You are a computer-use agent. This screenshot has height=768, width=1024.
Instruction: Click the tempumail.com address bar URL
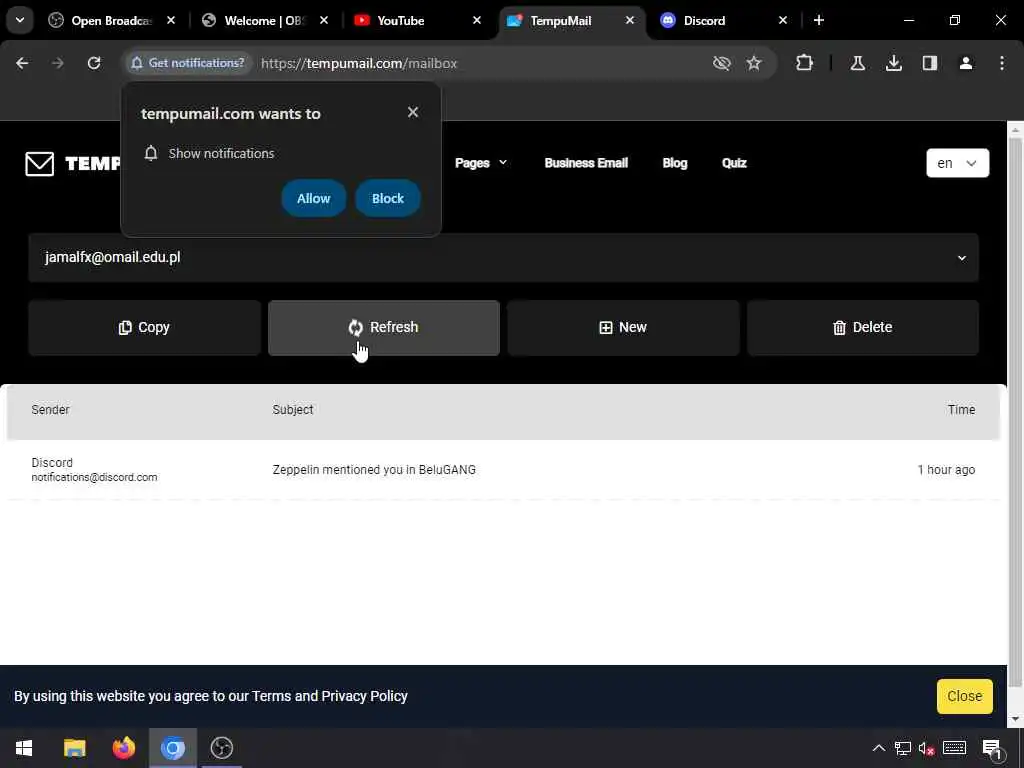tap(359, 63)
